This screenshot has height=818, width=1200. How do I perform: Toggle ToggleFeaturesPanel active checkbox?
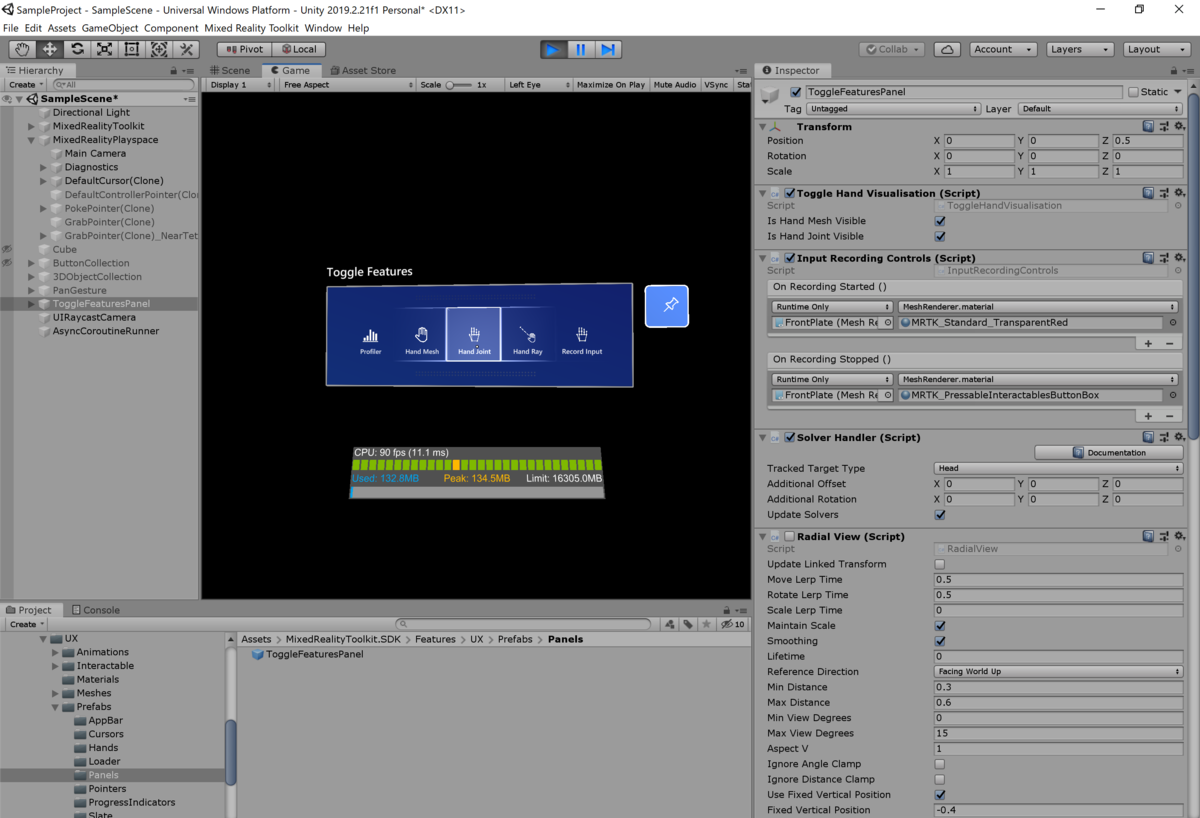tap(796, 92)
